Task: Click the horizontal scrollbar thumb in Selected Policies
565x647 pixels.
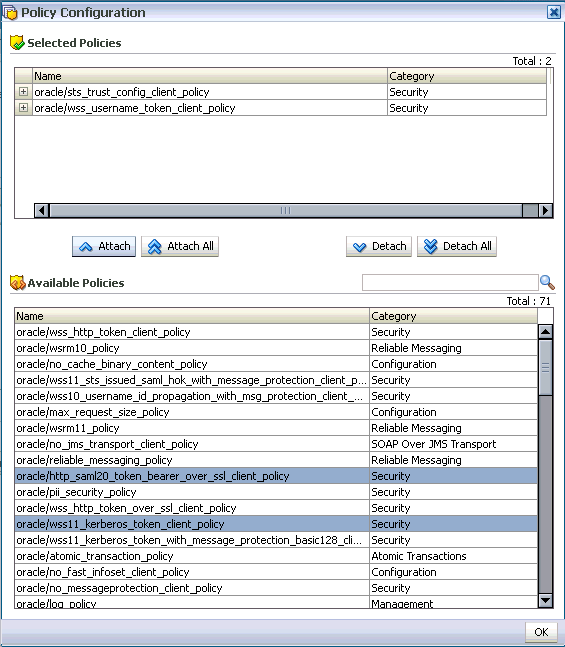Action: tap(286, 210)
